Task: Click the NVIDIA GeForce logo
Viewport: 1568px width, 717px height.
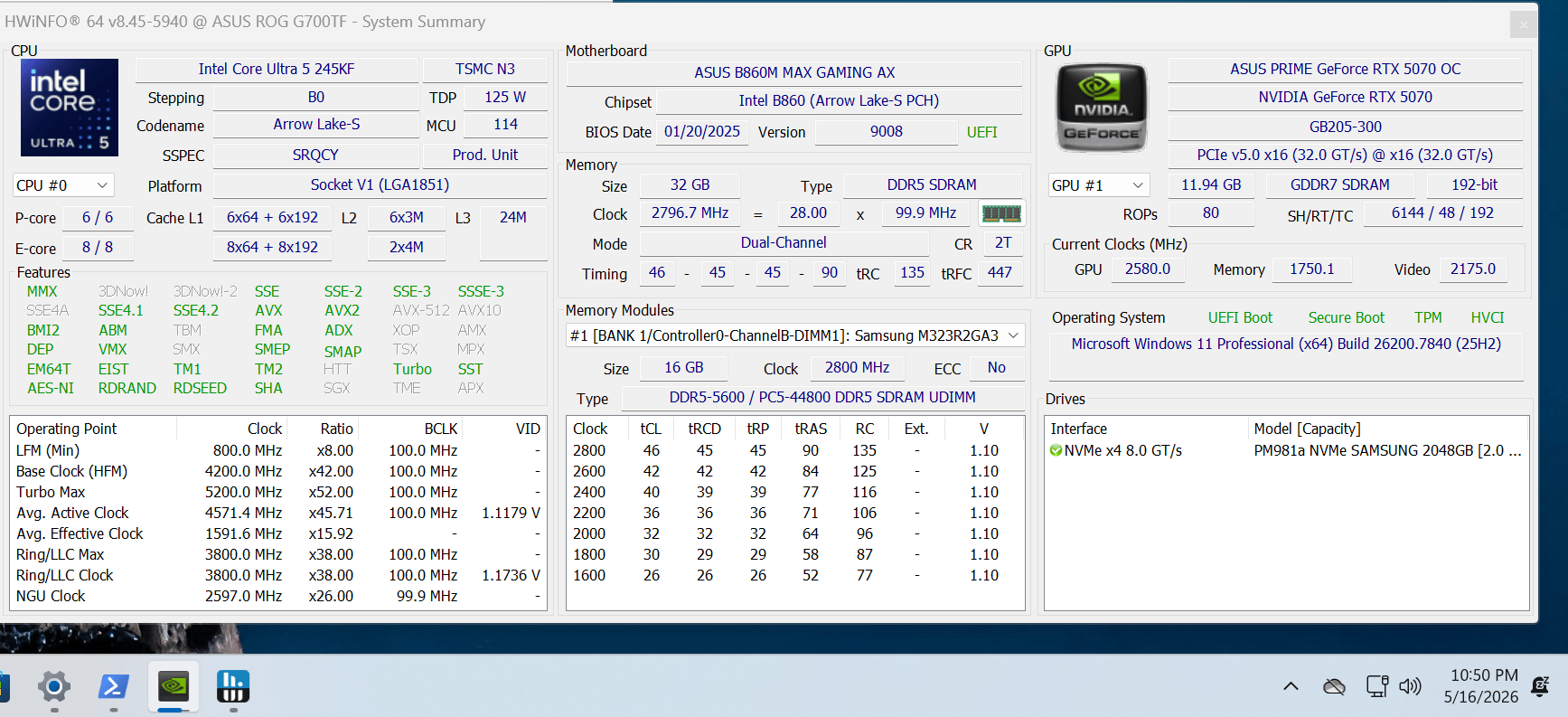Action: click(x=1102, y=108)
